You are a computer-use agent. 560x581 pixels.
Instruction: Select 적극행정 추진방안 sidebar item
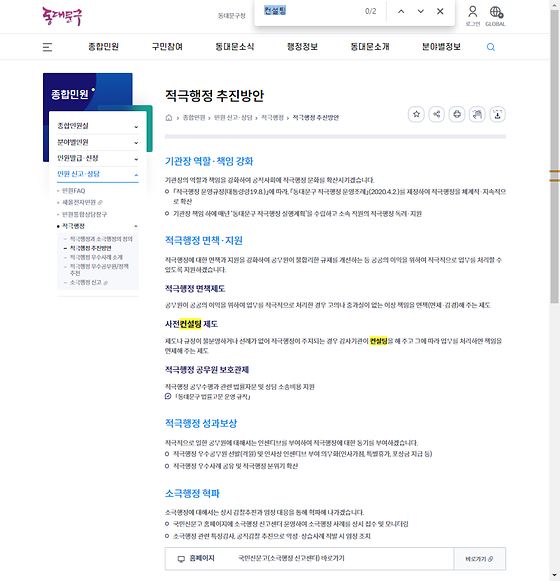point(90,248)
